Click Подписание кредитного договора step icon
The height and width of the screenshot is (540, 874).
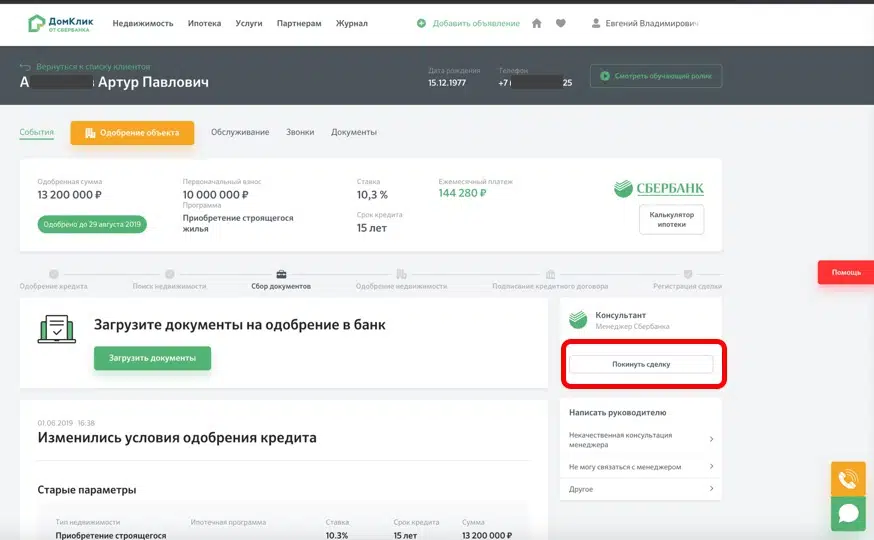pos(550,274)
